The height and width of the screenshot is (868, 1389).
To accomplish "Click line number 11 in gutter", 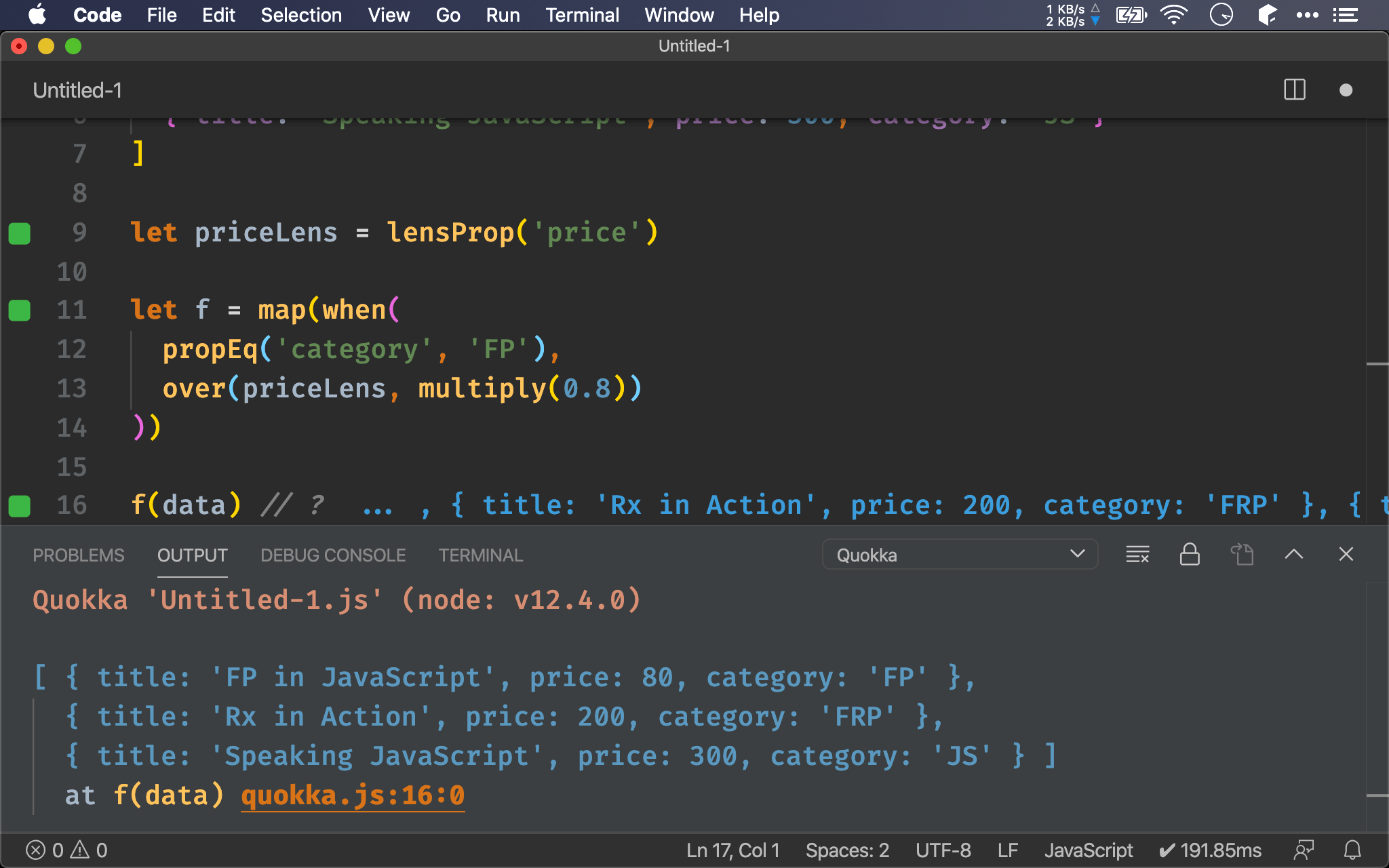I will pyautogui.click(x=72, y=310).
